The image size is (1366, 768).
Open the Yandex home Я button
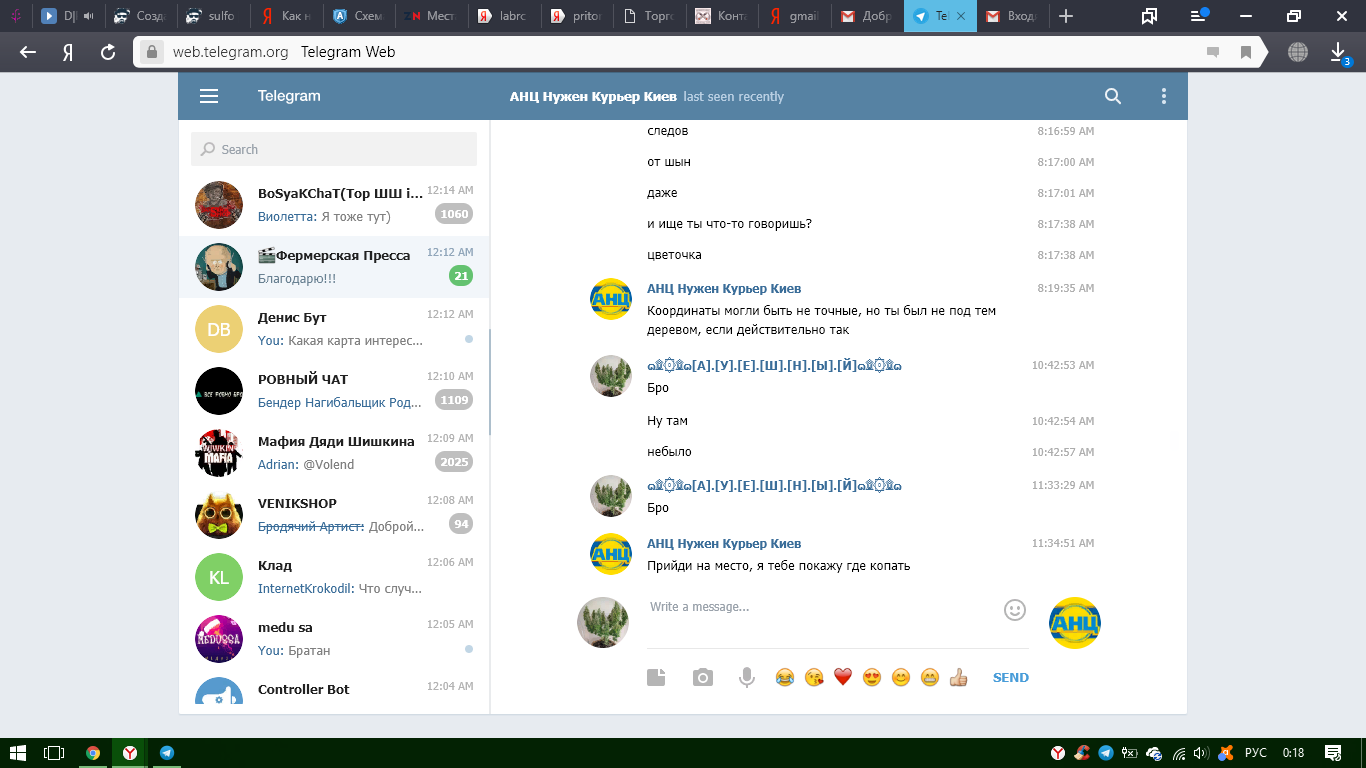[x=68, y=52]
